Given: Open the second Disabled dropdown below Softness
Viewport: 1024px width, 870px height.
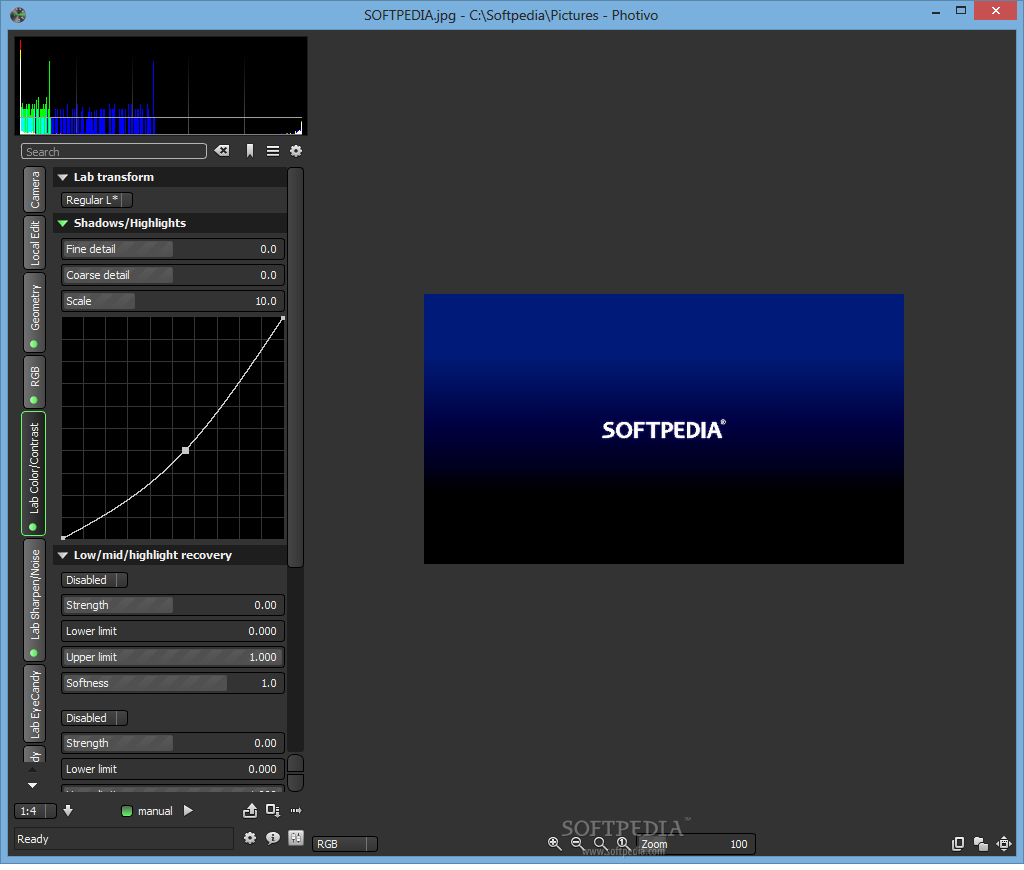Looking at the screenshot, I should coord(94,718).
